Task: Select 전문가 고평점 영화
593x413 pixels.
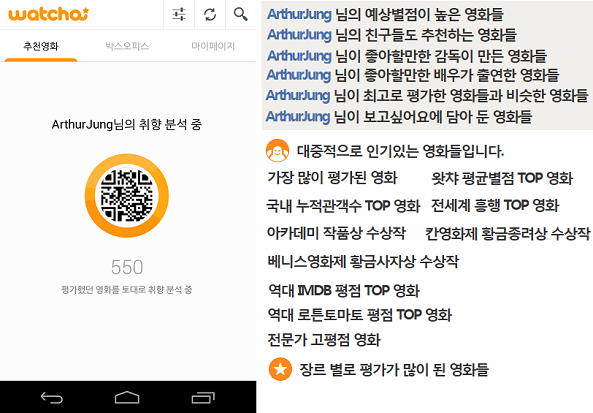Action: [x=324, y=340]
